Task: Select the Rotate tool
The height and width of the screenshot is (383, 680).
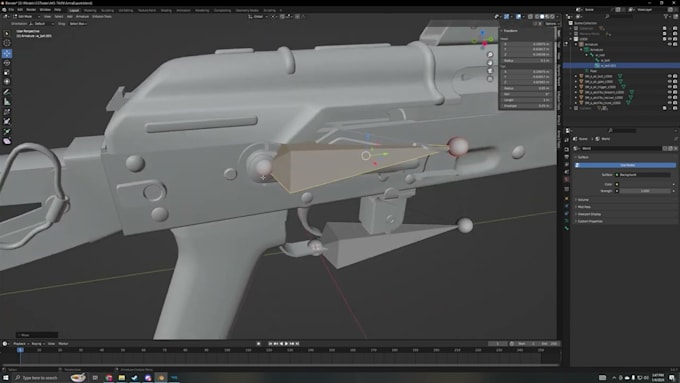Action: point(7,63)
